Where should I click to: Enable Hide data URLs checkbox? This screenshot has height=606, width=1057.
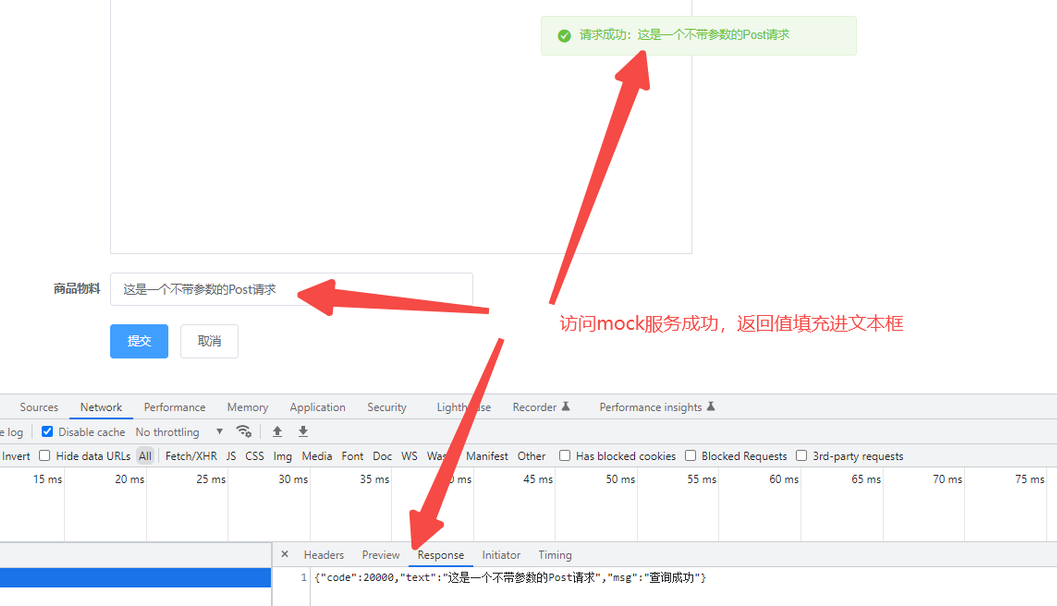click(44, 456)
